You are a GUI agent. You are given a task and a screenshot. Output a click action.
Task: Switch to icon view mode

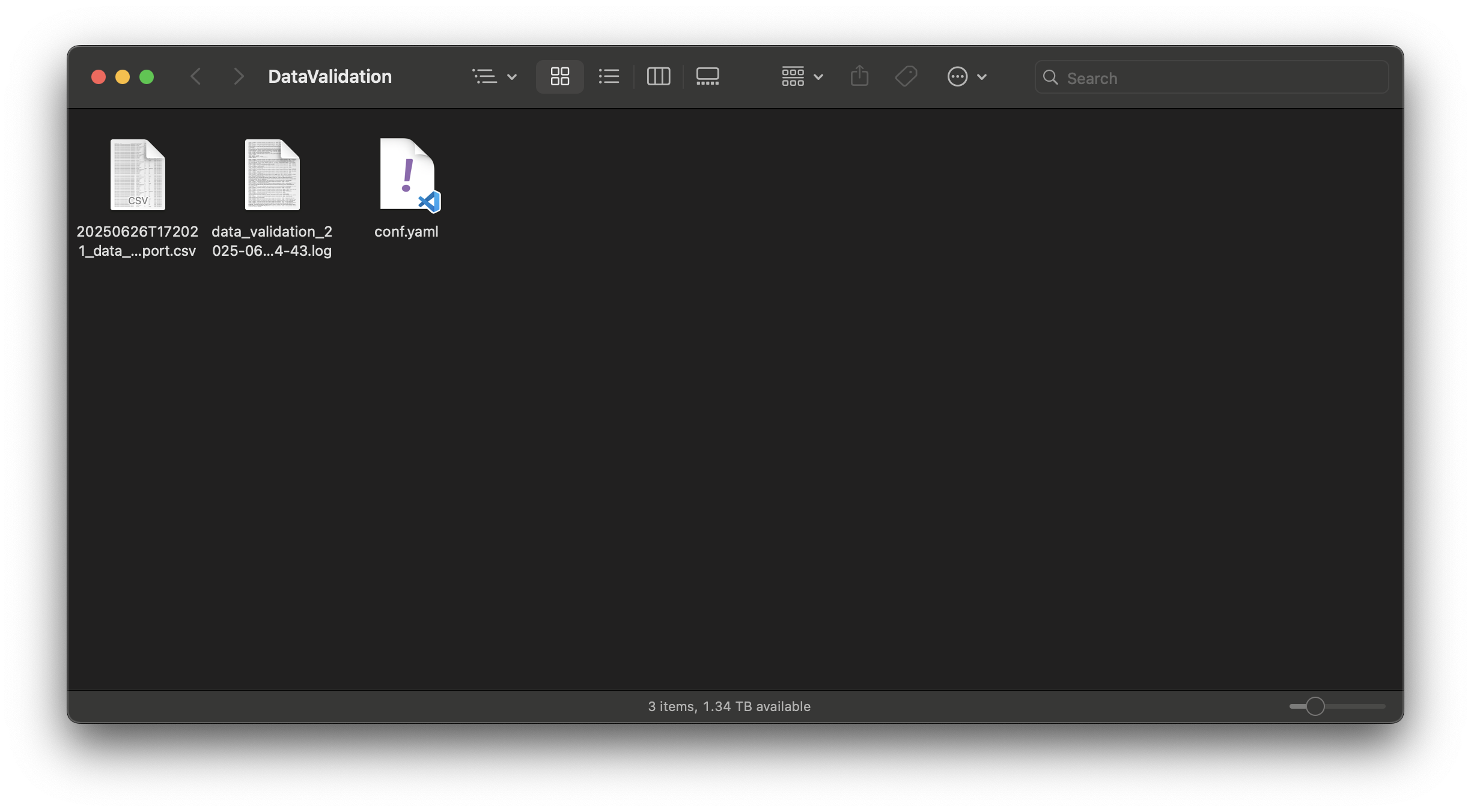pyautogui.click(x=559, y=76)
